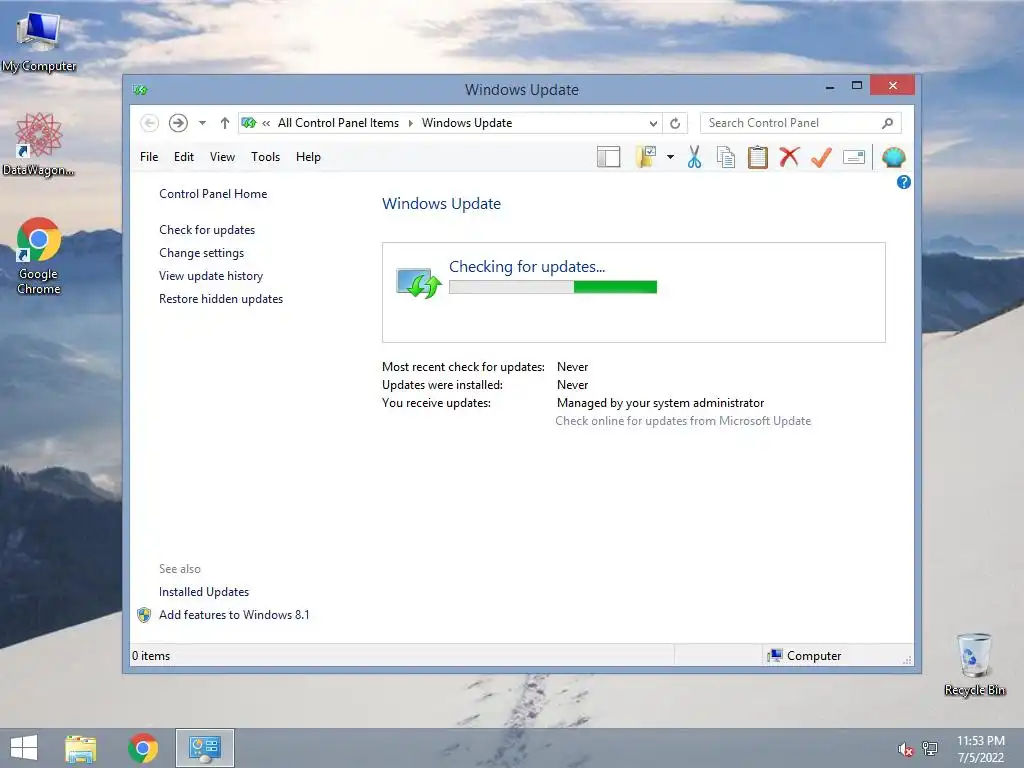This screenshot has height=768, width=1024.
Task: Launch Chrome from the taskbar
Action: pyautogui.click(x=143, y=748)
